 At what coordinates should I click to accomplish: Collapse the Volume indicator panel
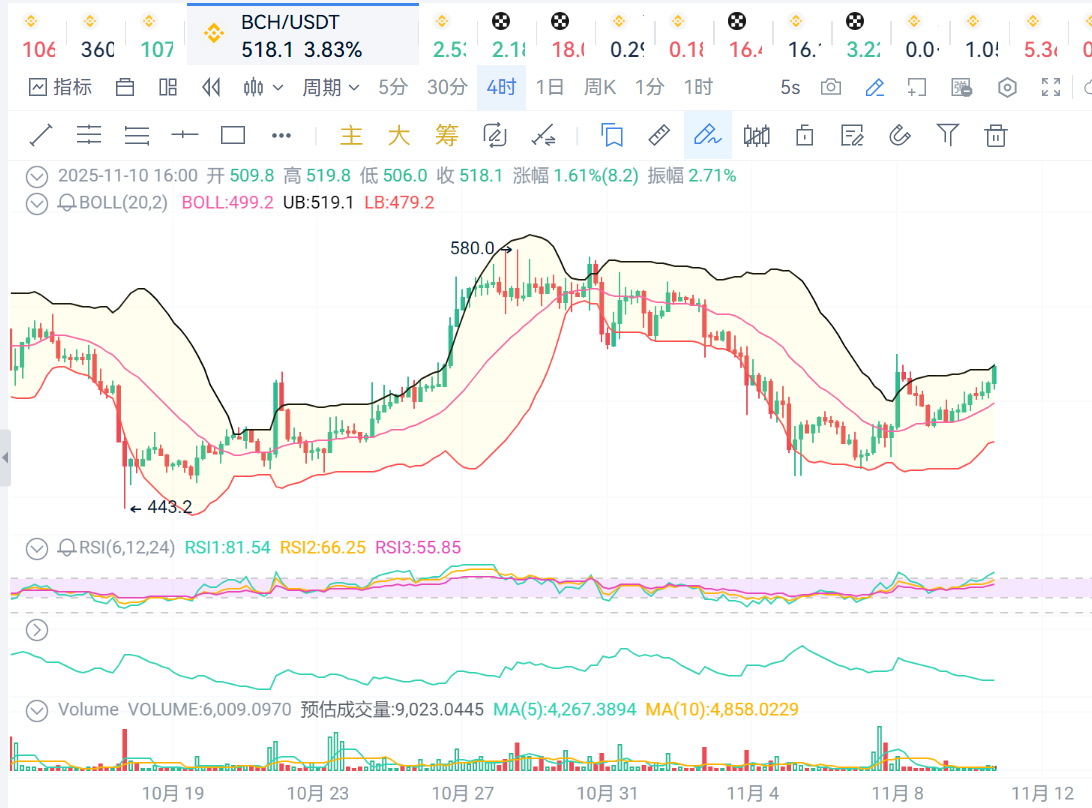pyautogui.click(x=37, y=710)
